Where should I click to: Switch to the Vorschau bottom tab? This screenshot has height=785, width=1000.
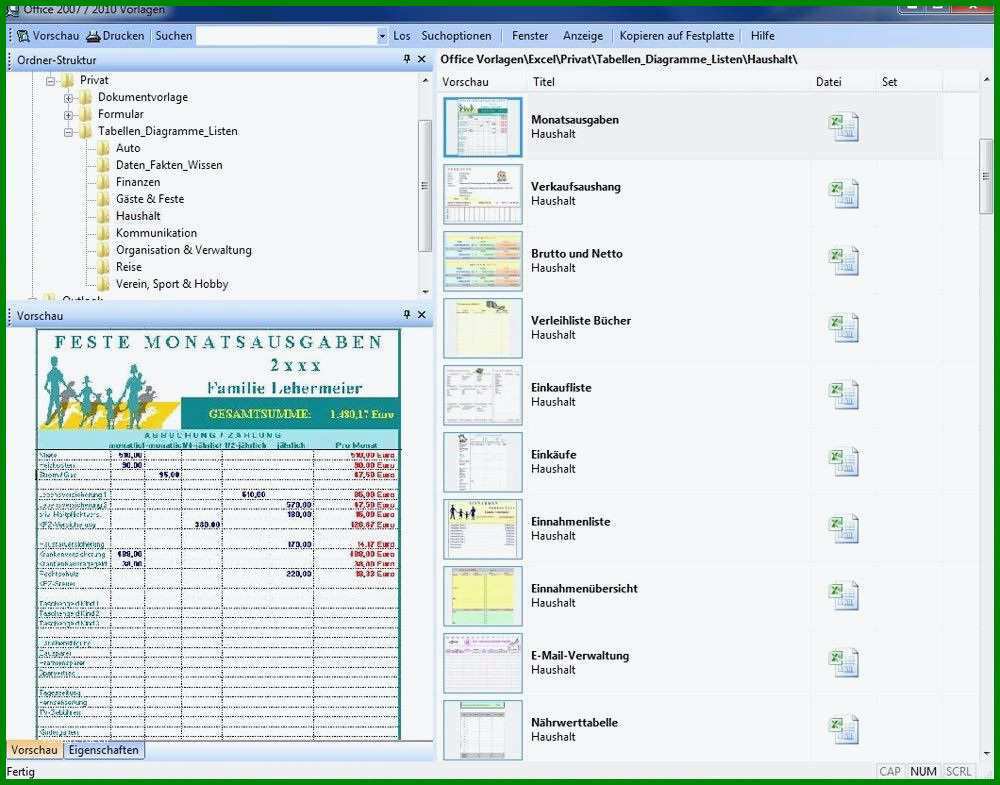34,750
